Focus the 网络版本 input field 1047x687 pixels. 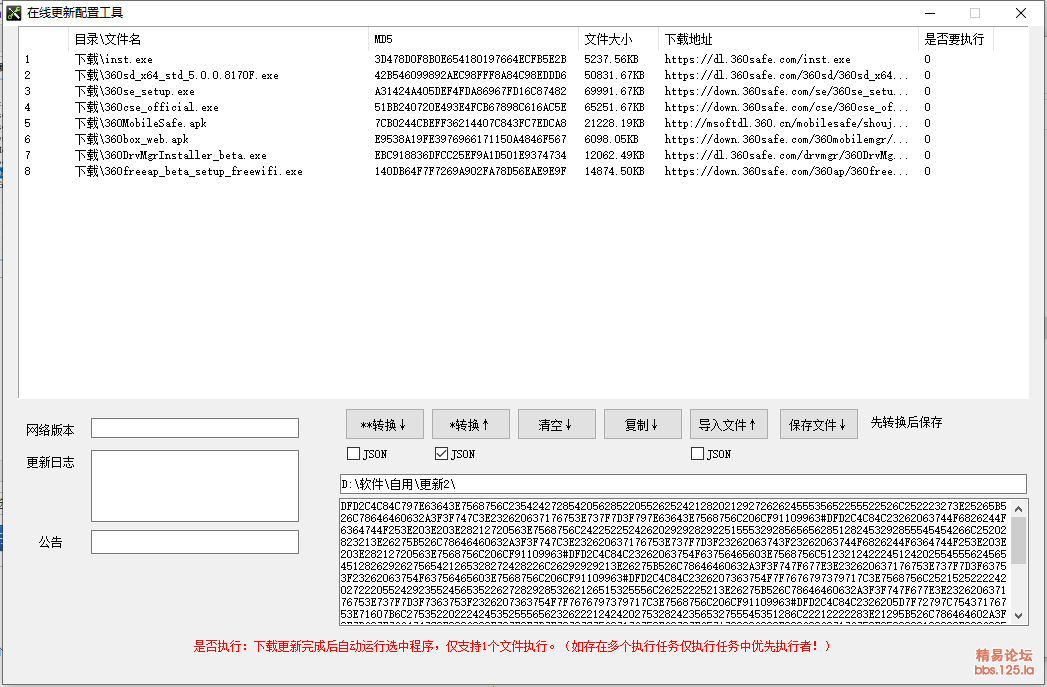pos(195,428)
